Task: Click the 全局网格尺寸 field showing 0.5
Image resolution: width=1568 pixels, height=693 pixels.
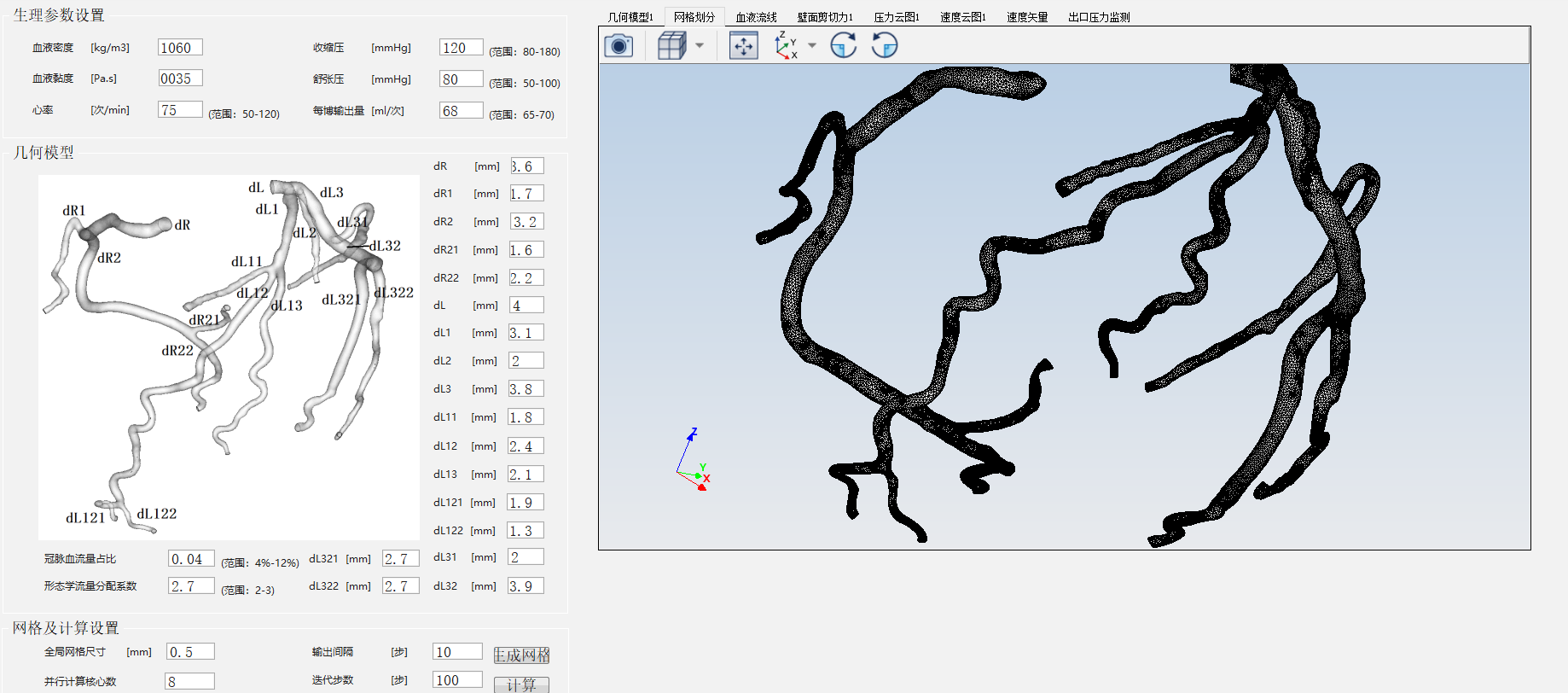Action: [190, 652]
